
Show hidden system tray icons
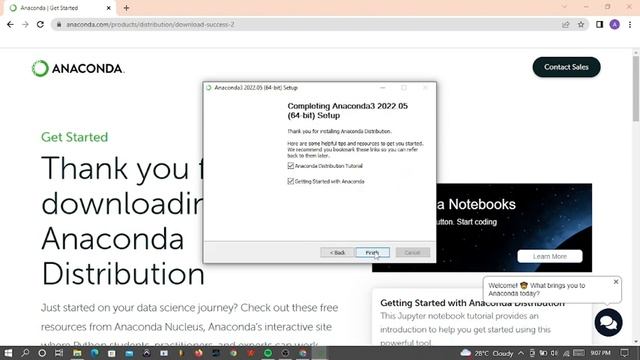(x=521, y=353)
